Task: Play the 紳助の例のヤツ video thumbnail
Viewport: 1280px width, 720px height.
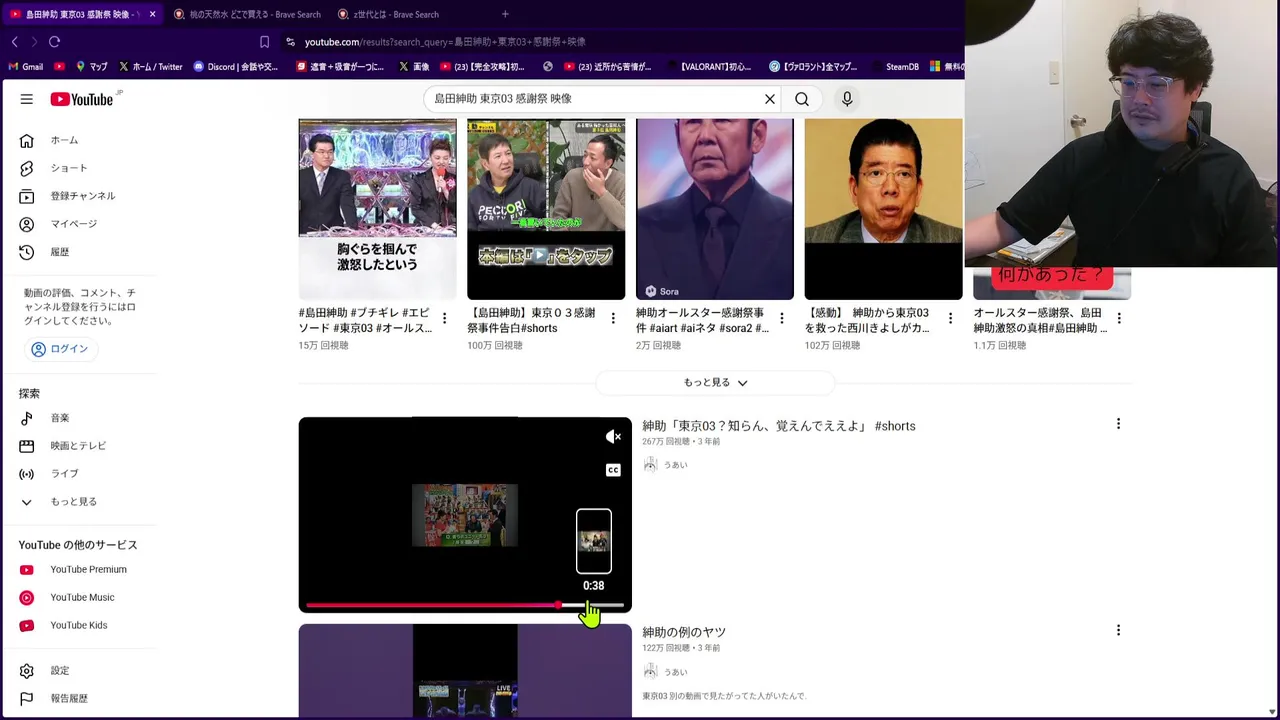Action: click(465, 671)
